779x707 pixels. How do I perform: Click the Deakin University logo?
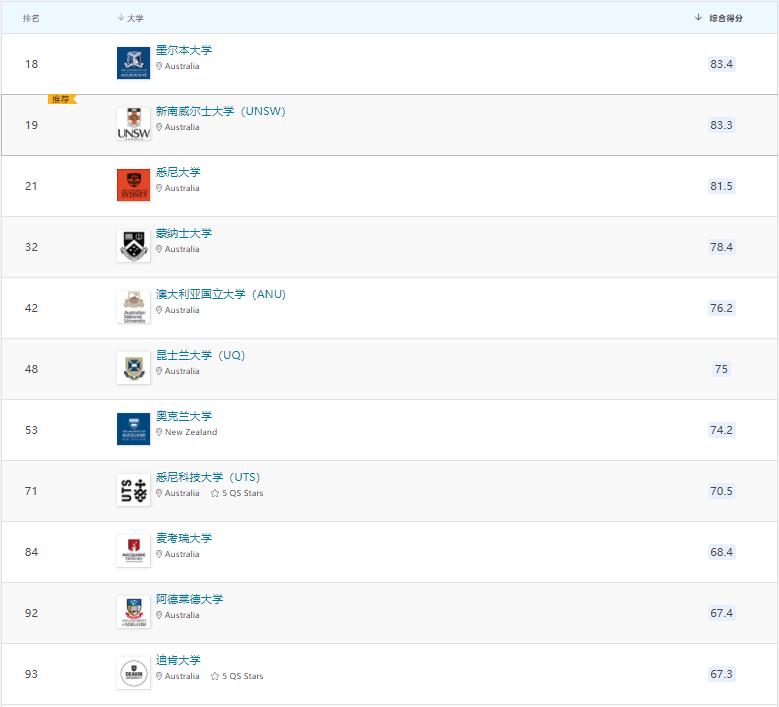133,673
